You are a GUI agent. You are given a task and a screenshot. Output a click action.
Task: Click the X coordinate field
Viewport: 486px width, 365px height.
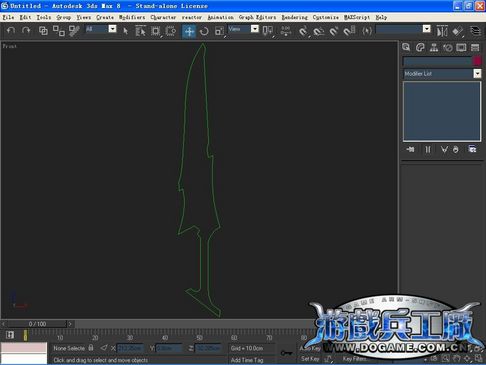[x=130, y=348]
